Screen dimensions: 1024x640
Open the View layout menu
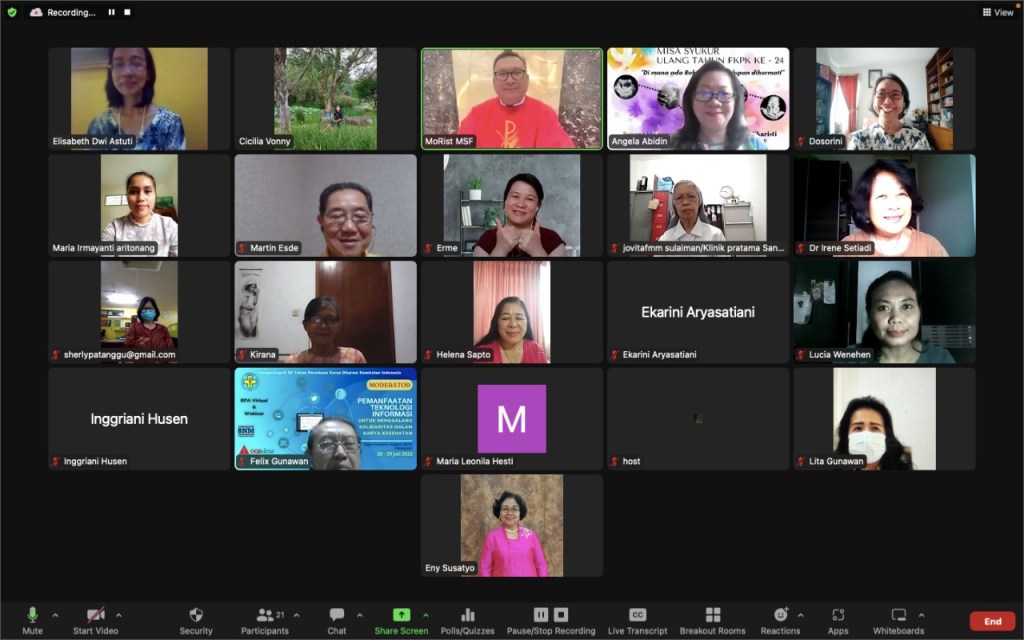[997, 12]
